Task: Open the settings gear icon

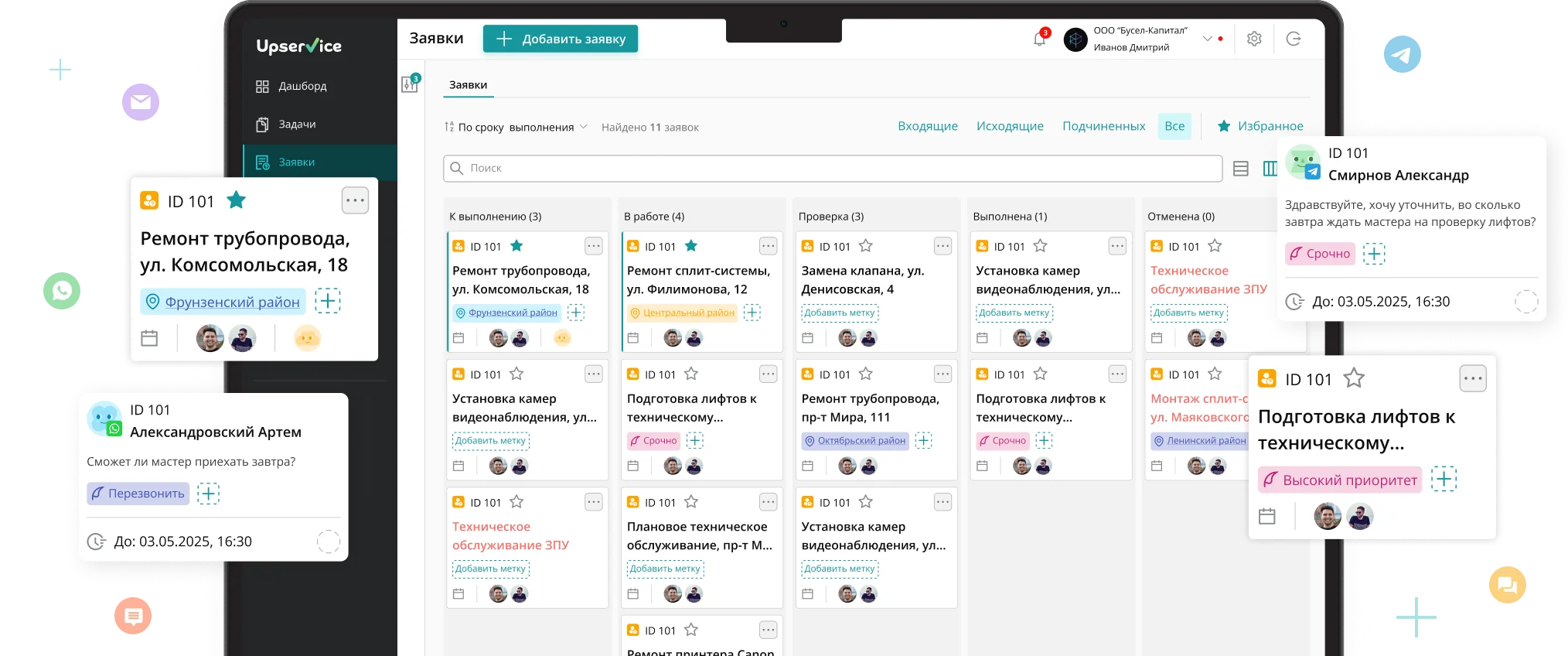Action: [1254, 39]
